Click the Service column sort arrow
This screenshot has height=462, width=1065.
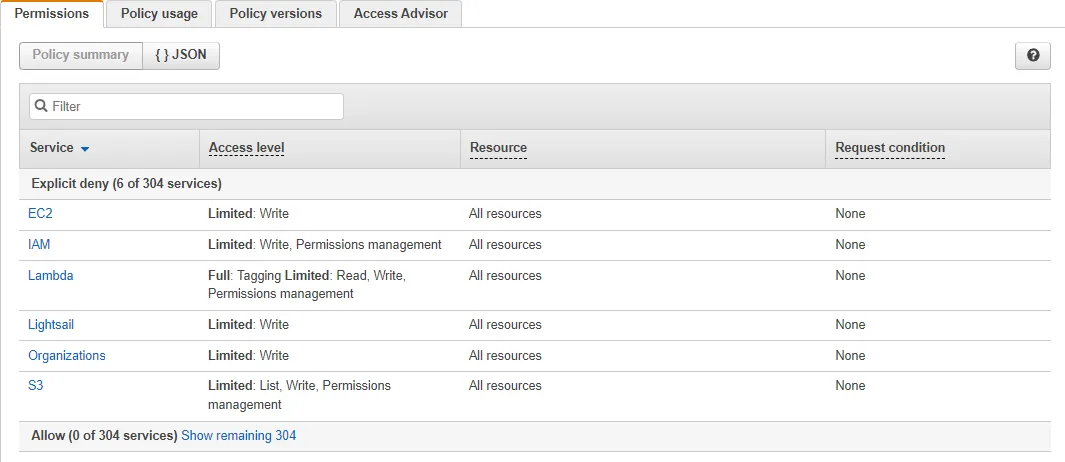pyautogui.click(x=85, y=149)
